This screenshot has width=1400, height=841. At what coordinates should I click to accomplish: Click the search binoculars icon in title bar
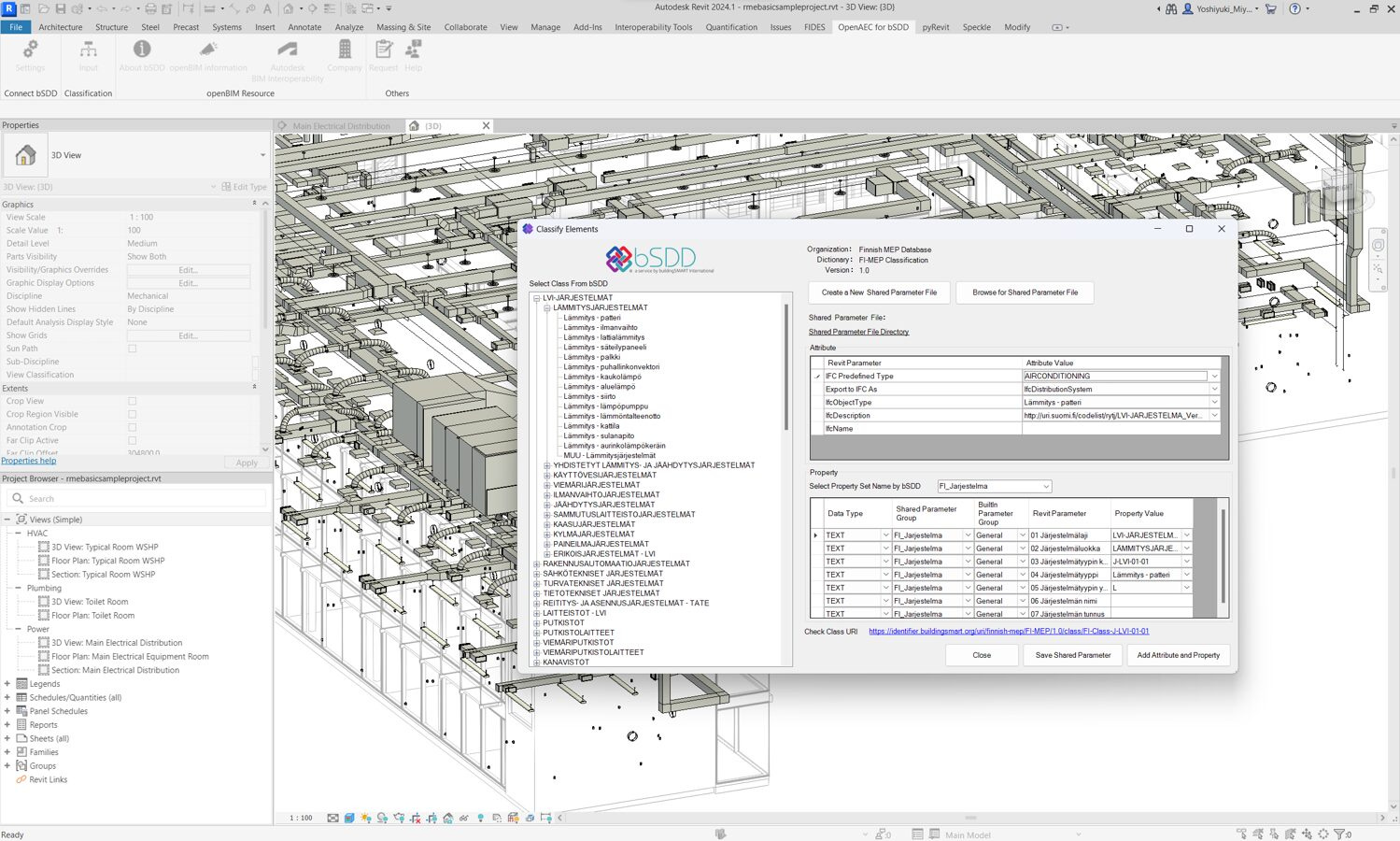click(x=1170, y=8)
